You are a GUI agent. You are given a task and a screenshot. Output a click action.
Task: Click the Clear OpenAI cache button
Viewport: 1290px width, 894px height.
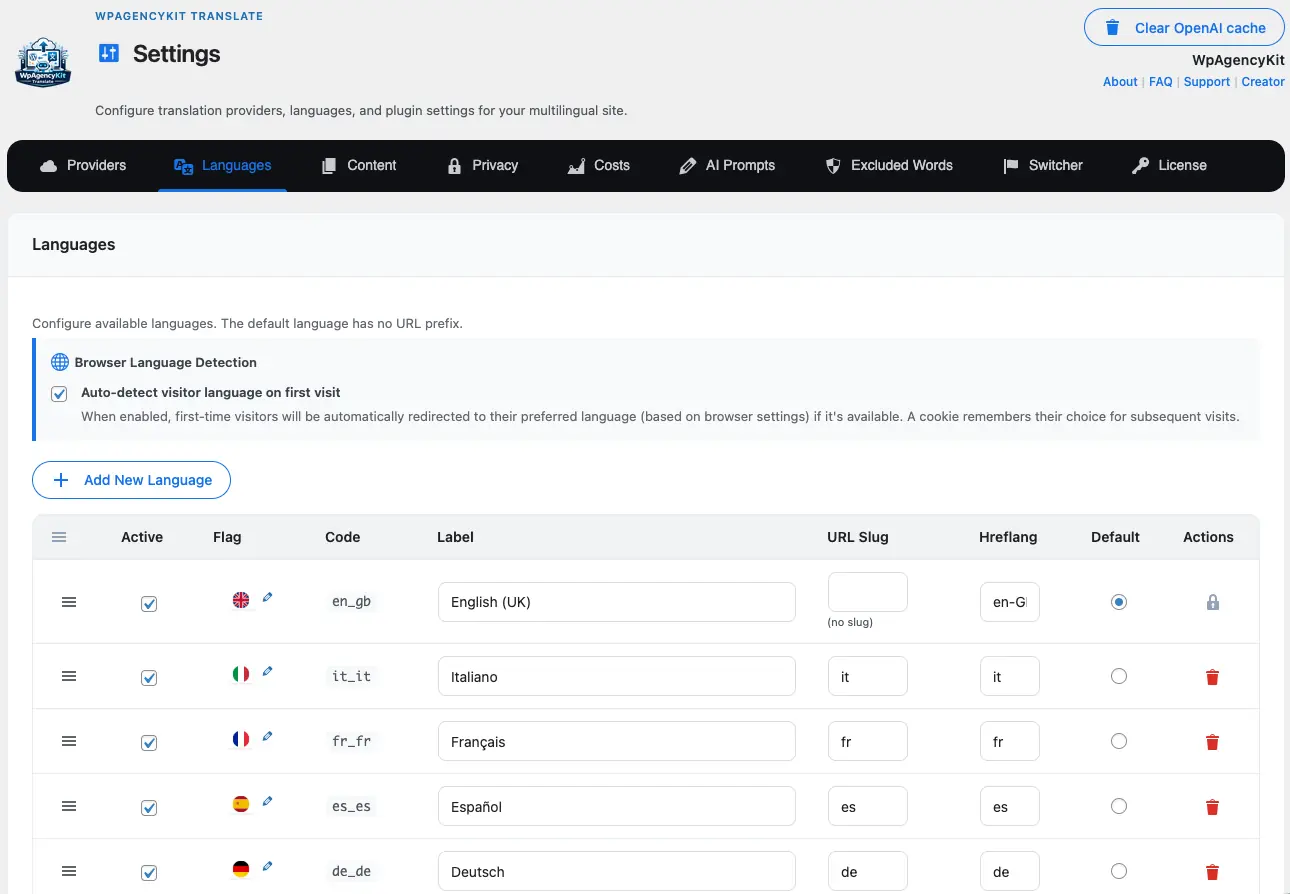(1184, 28)
